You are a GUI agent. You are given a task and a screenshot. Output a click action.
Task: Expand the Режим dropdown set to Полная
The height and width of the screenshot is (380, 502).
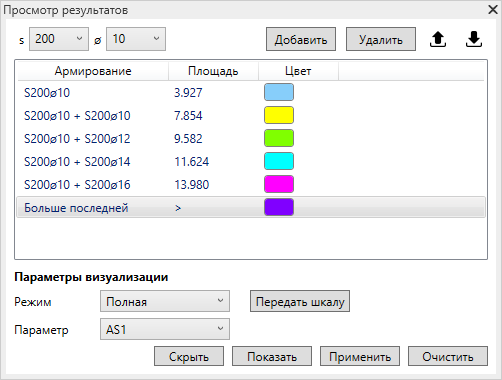165,301
